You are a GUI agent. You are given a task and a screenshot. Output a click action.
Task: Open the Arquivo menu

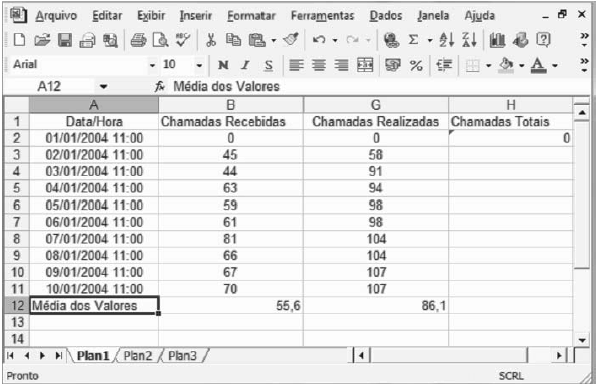56,16
